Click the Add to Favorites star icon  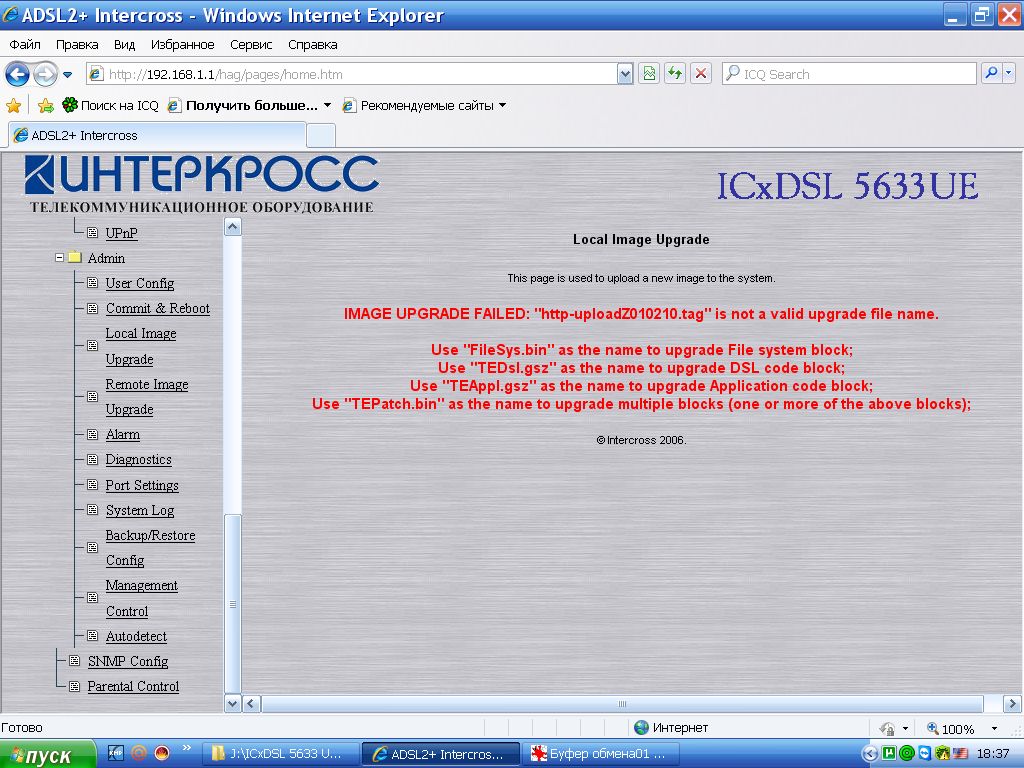[45, 105]
